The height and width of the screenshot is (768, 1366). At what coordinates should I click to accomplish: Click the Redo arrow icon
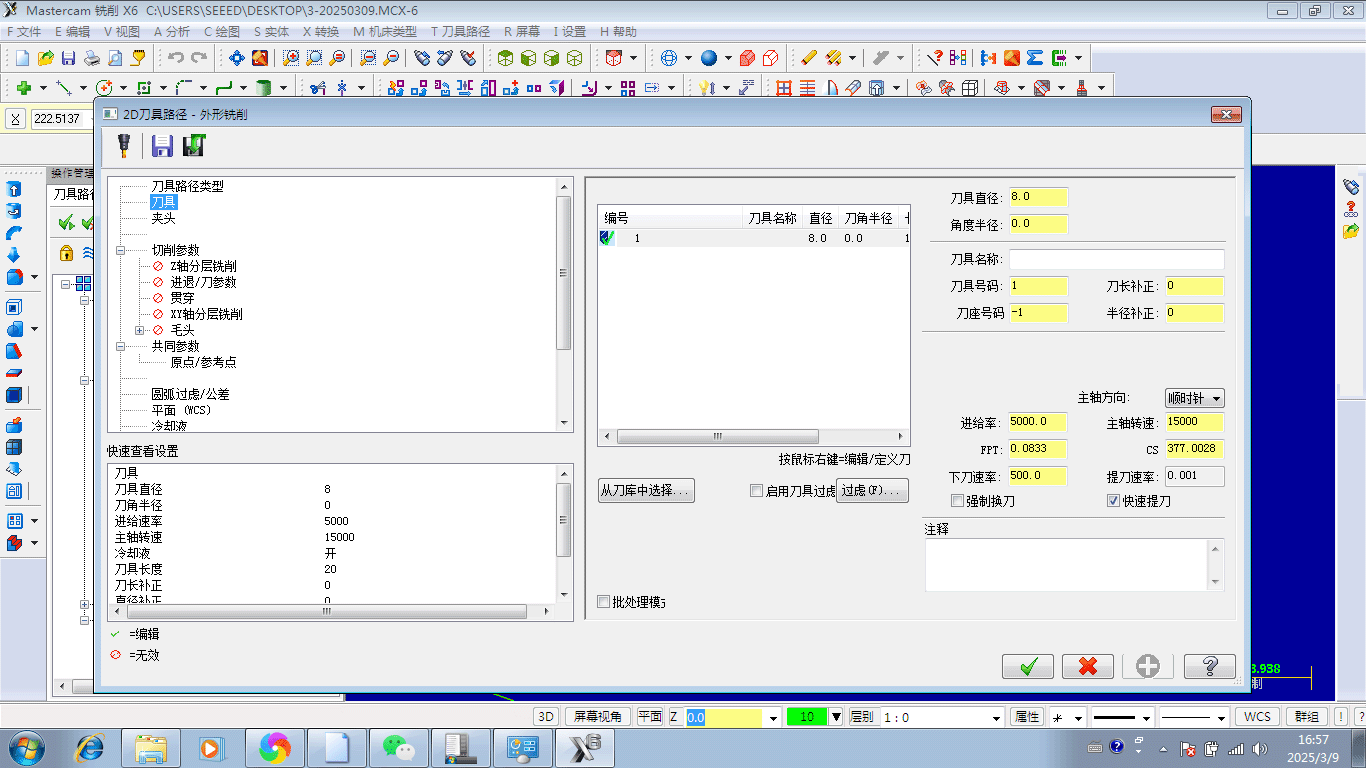[x=199, y=58]
